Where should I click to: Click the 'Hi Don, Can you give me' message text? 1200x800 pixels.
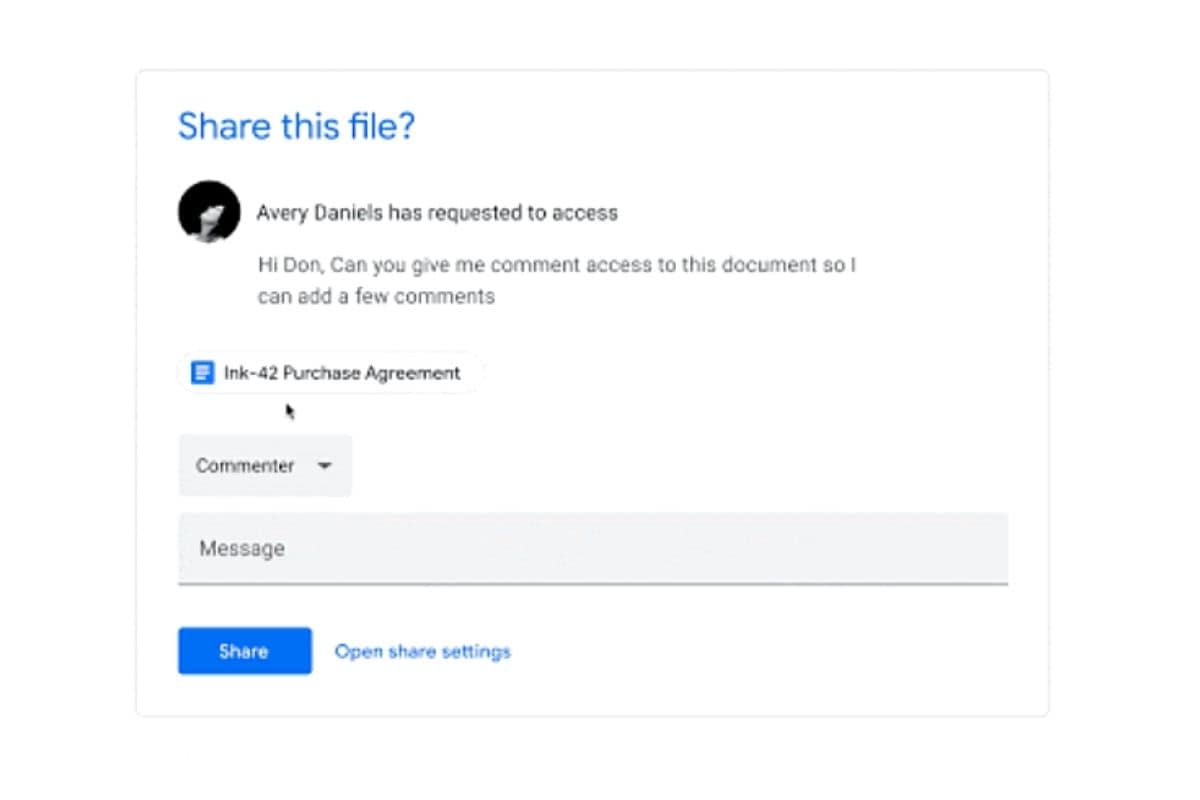click(x=556, y=281)
